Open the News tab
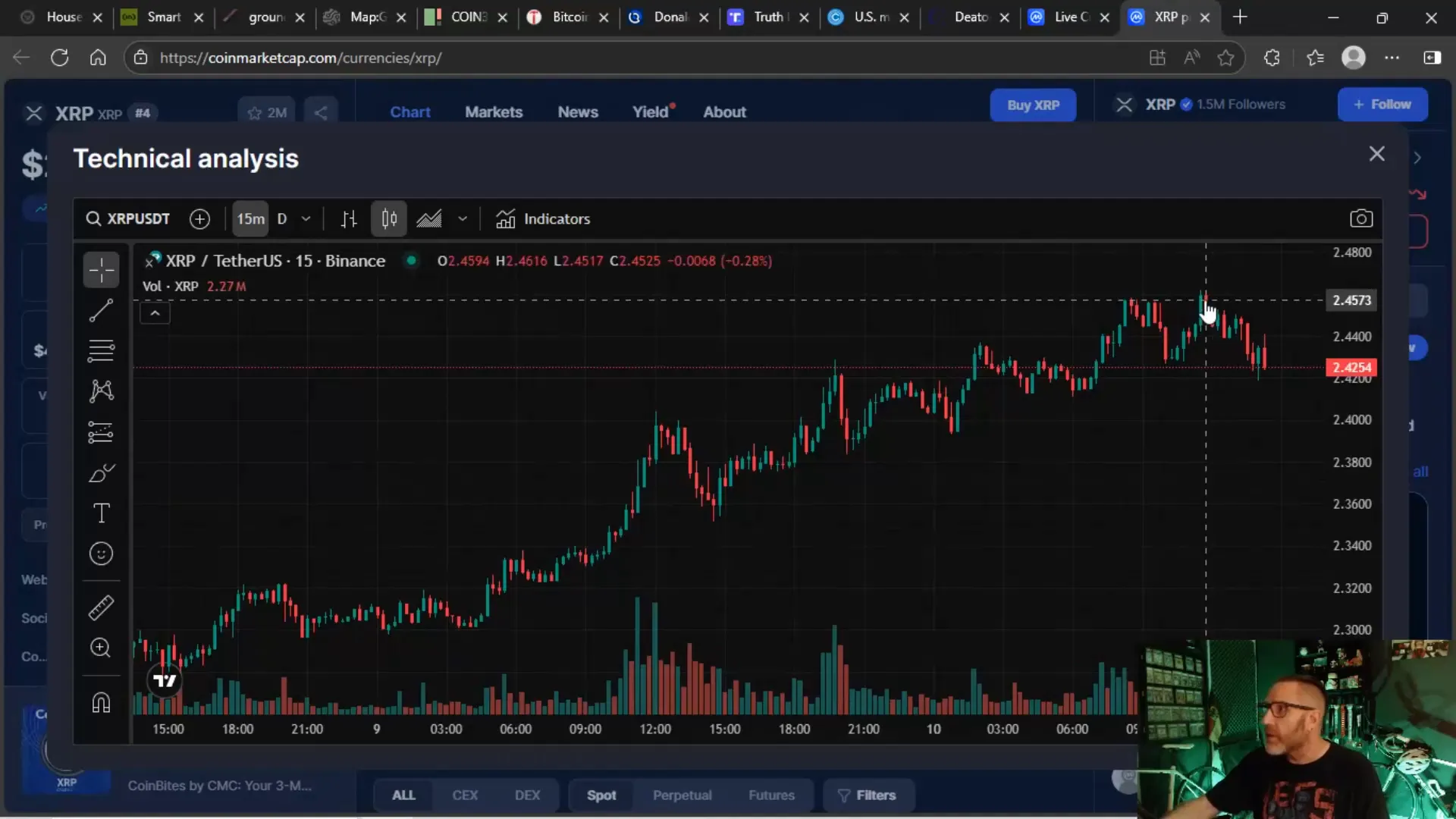The height and width of the screenshot is (819, 1456). click(x=578, y=112)
